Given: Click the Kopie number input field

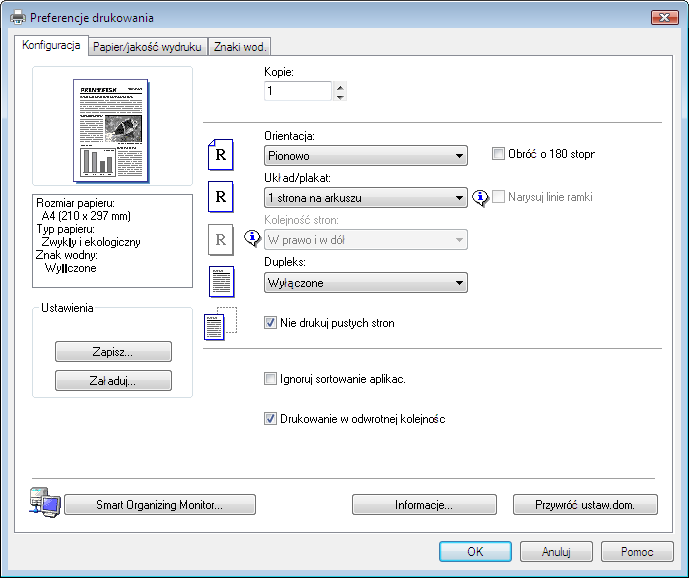Looking at the screenshot, I should (x=298, y=91).
